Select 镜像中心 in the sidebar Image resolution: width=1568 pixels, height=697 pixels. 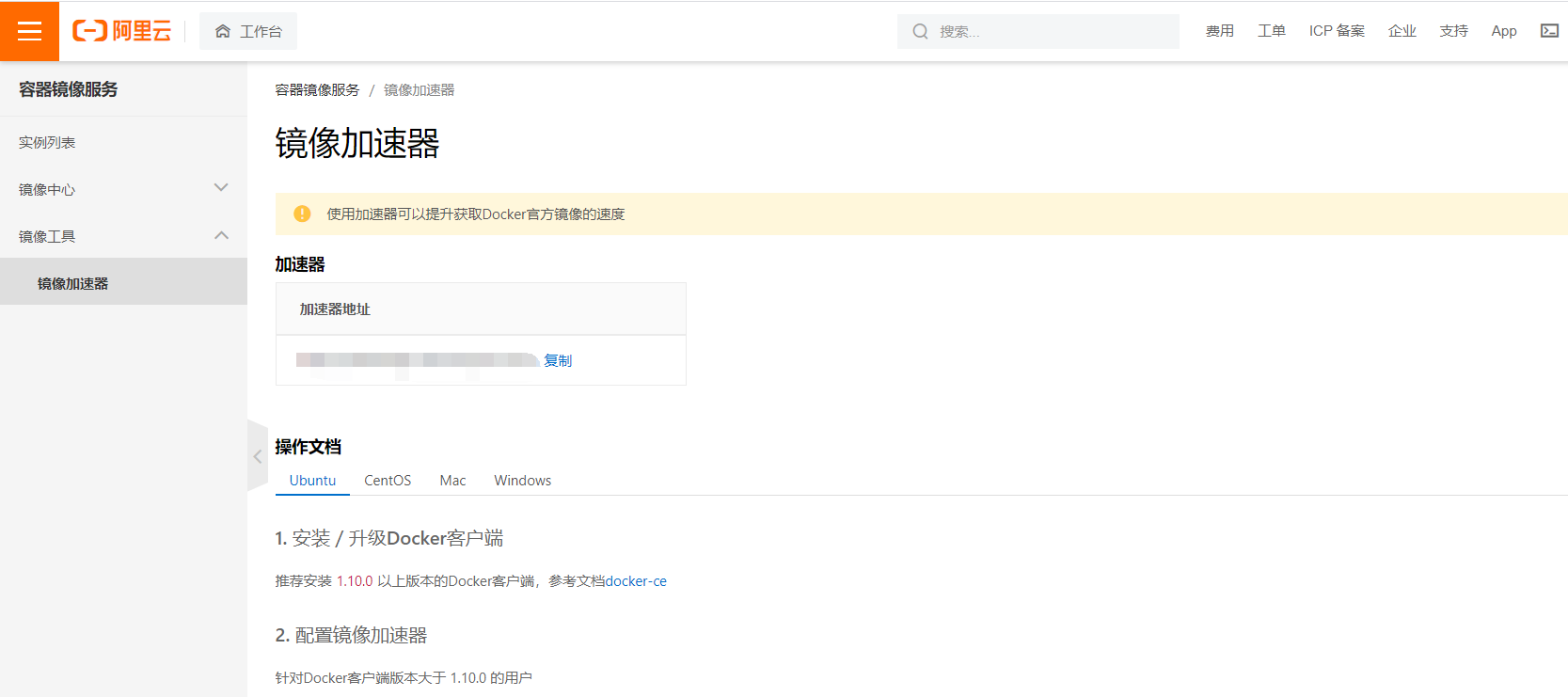point(47,189)
